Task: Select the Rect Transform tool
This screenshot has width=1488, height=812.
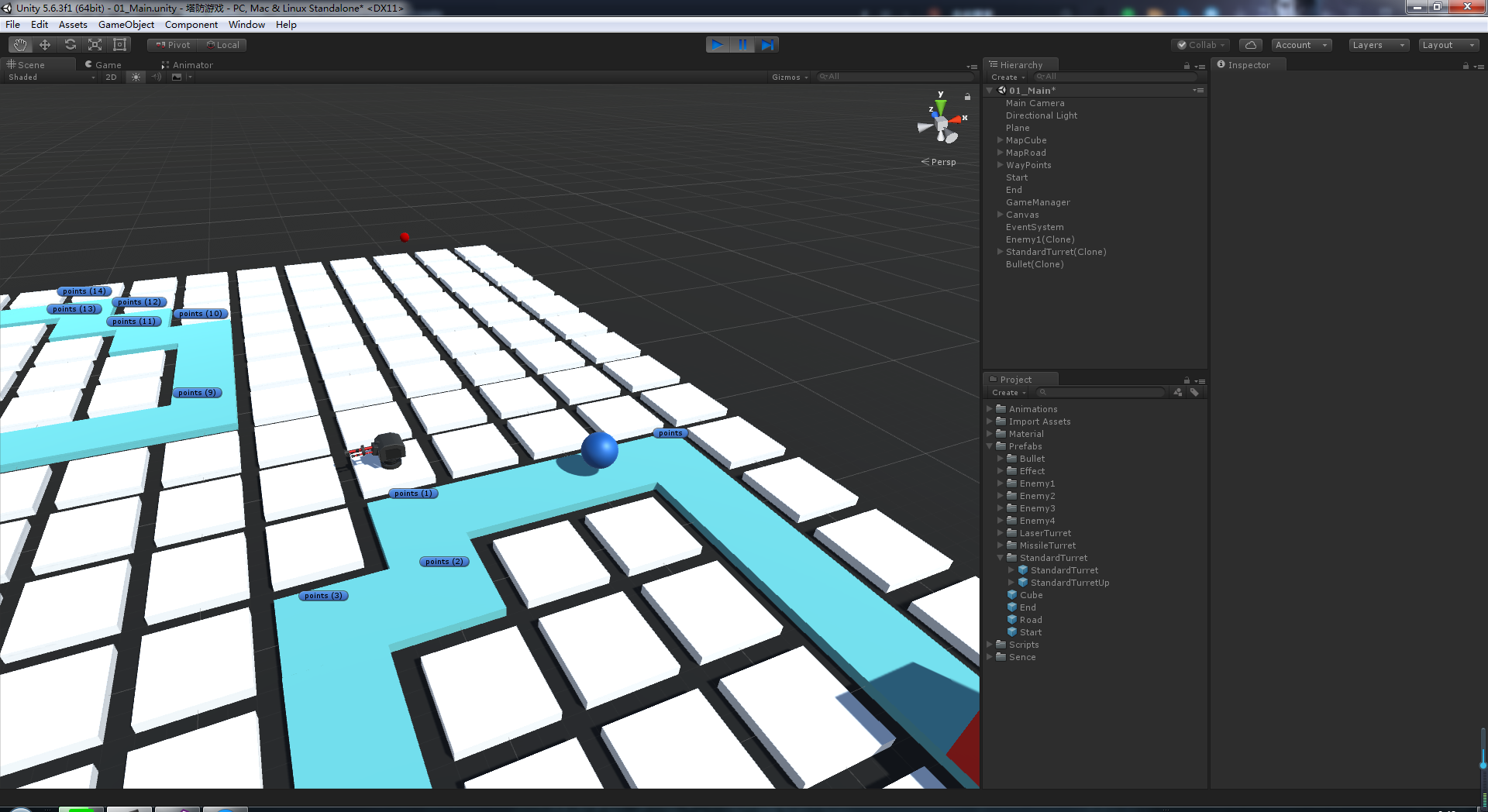Action: pyautogui.click(x=119, y=45)
